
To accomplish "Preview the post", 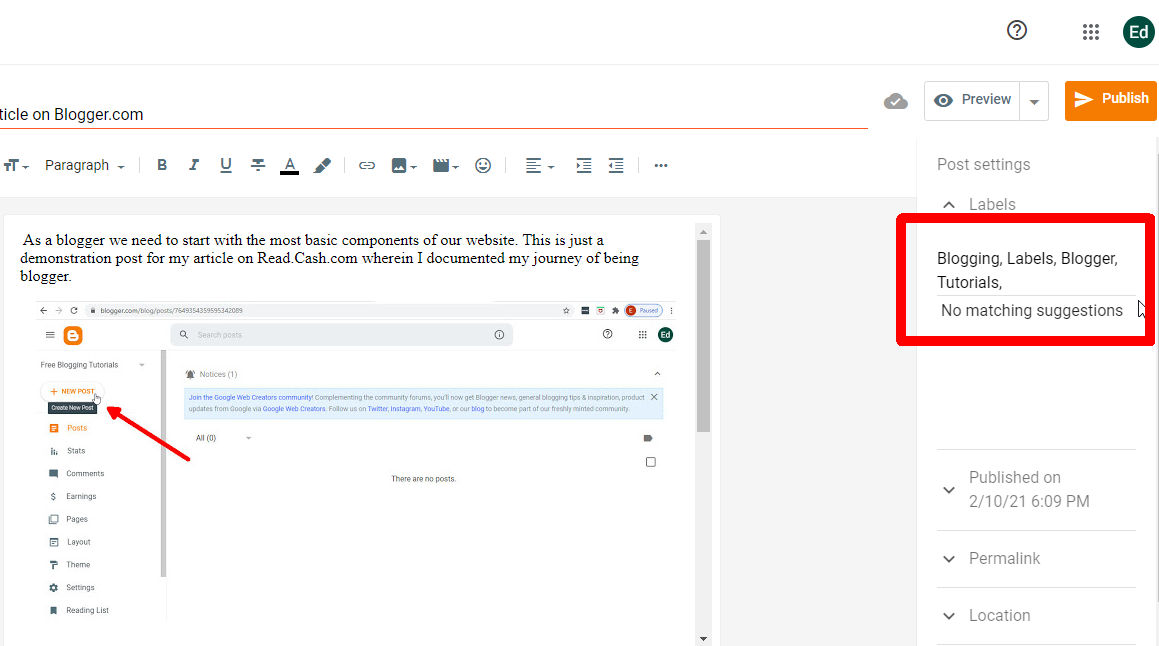I will [971, 100].
